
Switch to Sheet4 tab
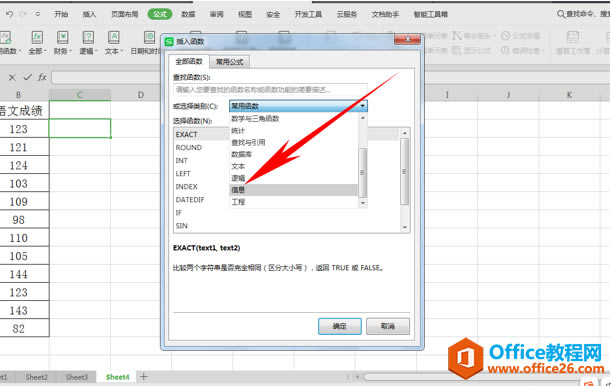pyautogui.click(x=117, y=377)
